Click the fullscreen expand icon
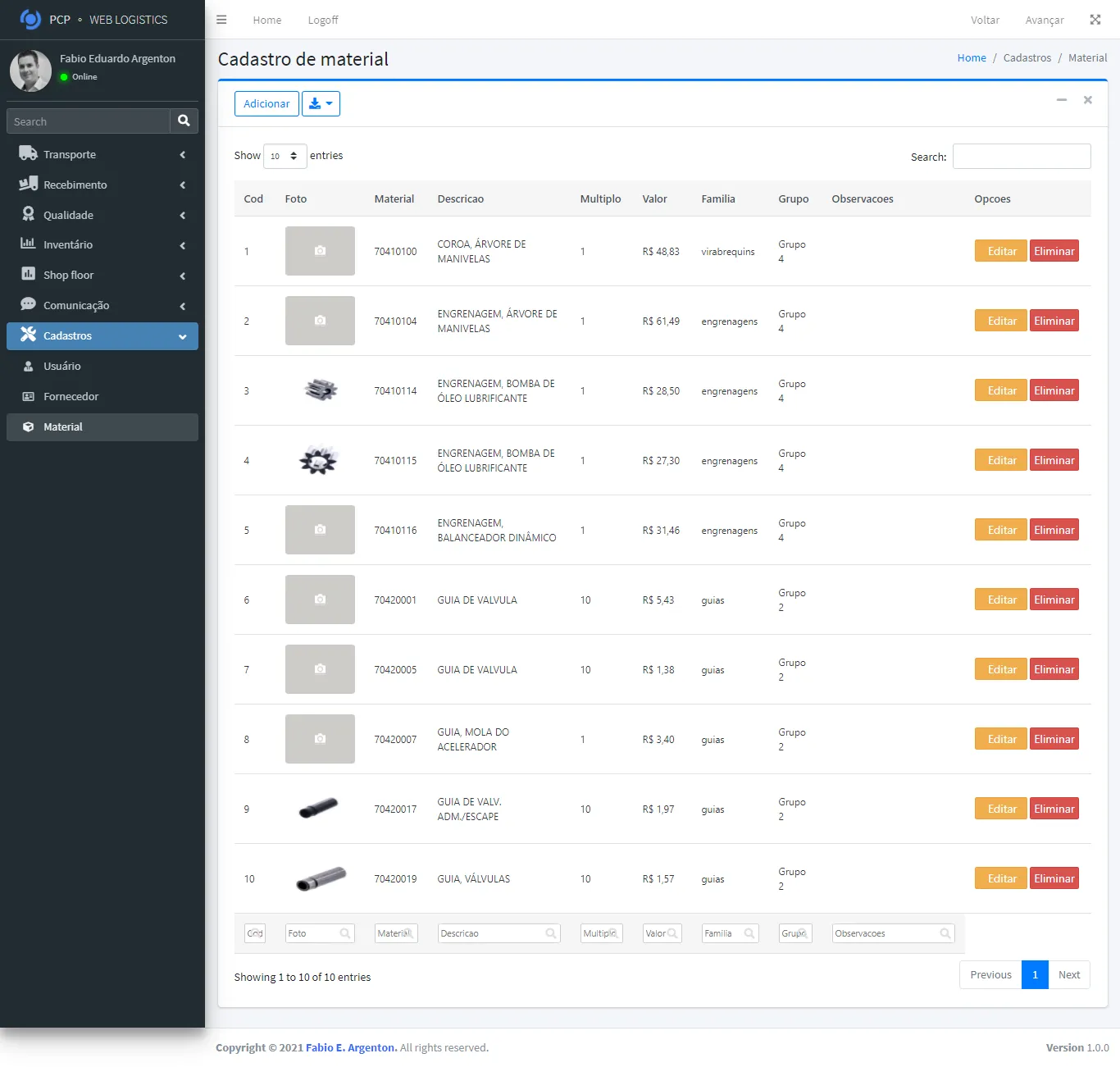This screenshot has height=1067, width=1120. (1095, 20)
